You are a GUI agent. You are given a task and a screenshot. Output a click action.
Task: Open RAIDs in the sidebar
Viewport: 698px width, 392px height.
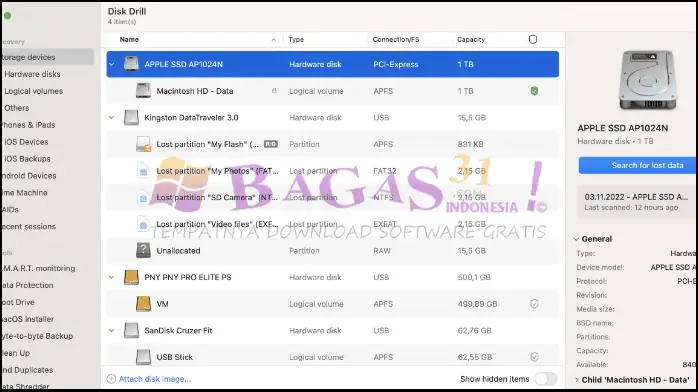pos(10,210)
